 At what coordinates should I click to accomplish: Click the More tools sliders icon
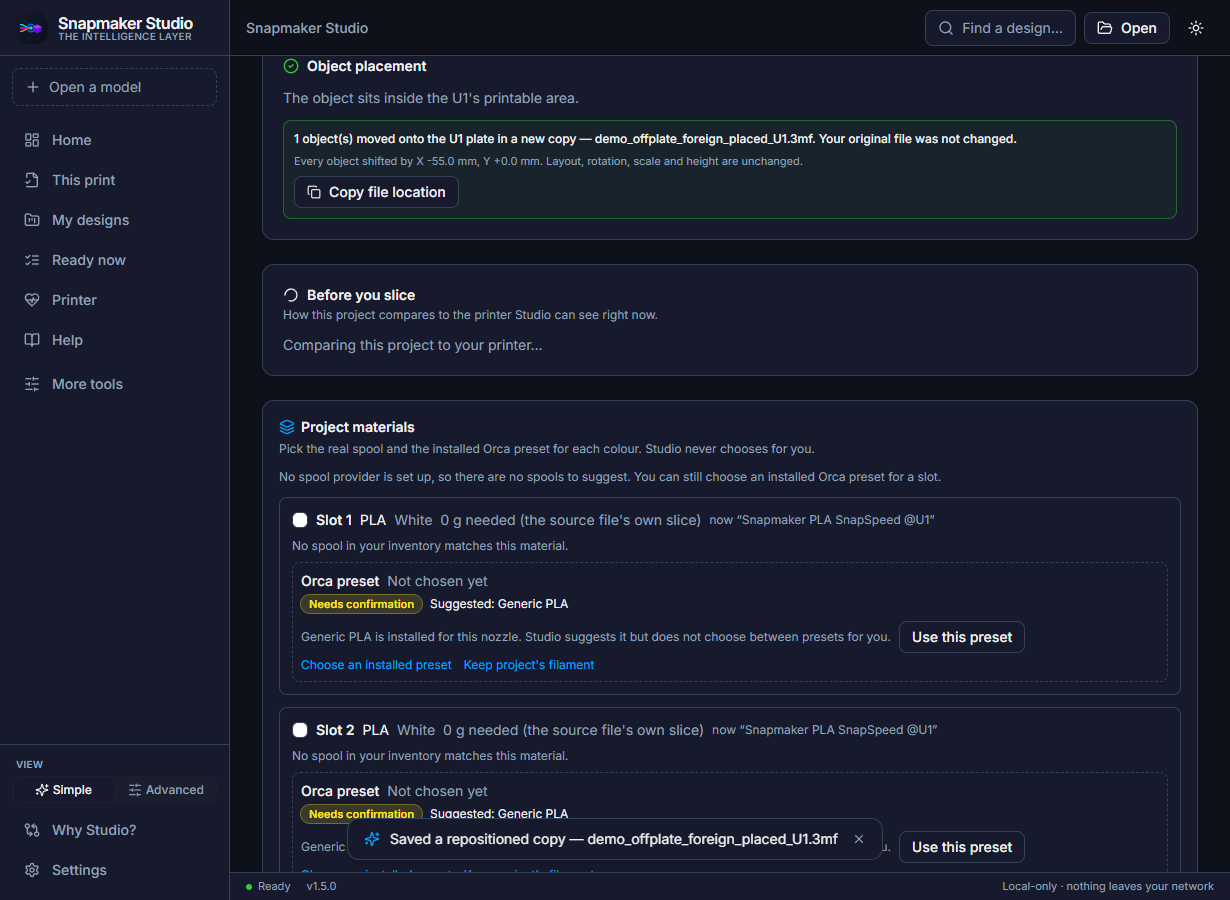(x=32, y=384)
